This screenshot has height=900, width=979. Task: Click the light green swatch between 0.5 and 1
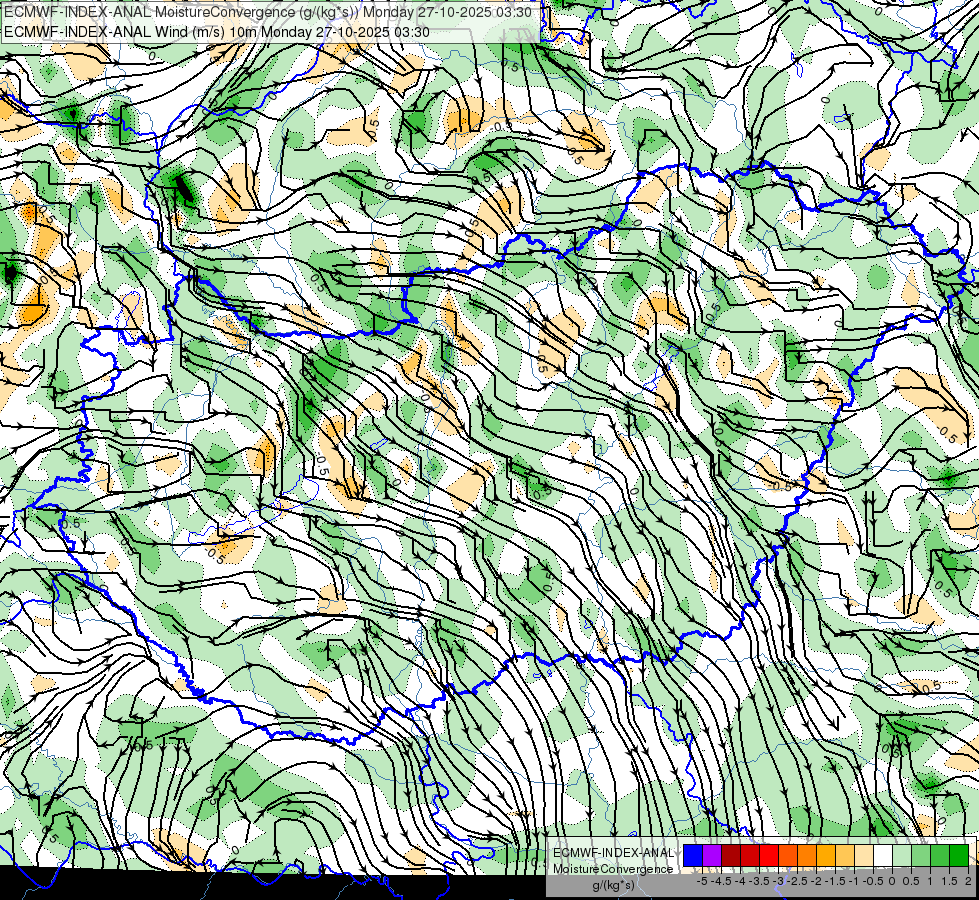coord(921,855)
